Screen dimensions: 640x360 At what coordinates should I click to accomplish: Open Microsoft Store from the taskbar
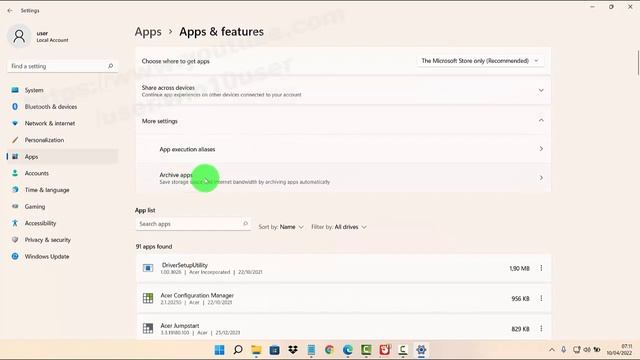point(275,350)
